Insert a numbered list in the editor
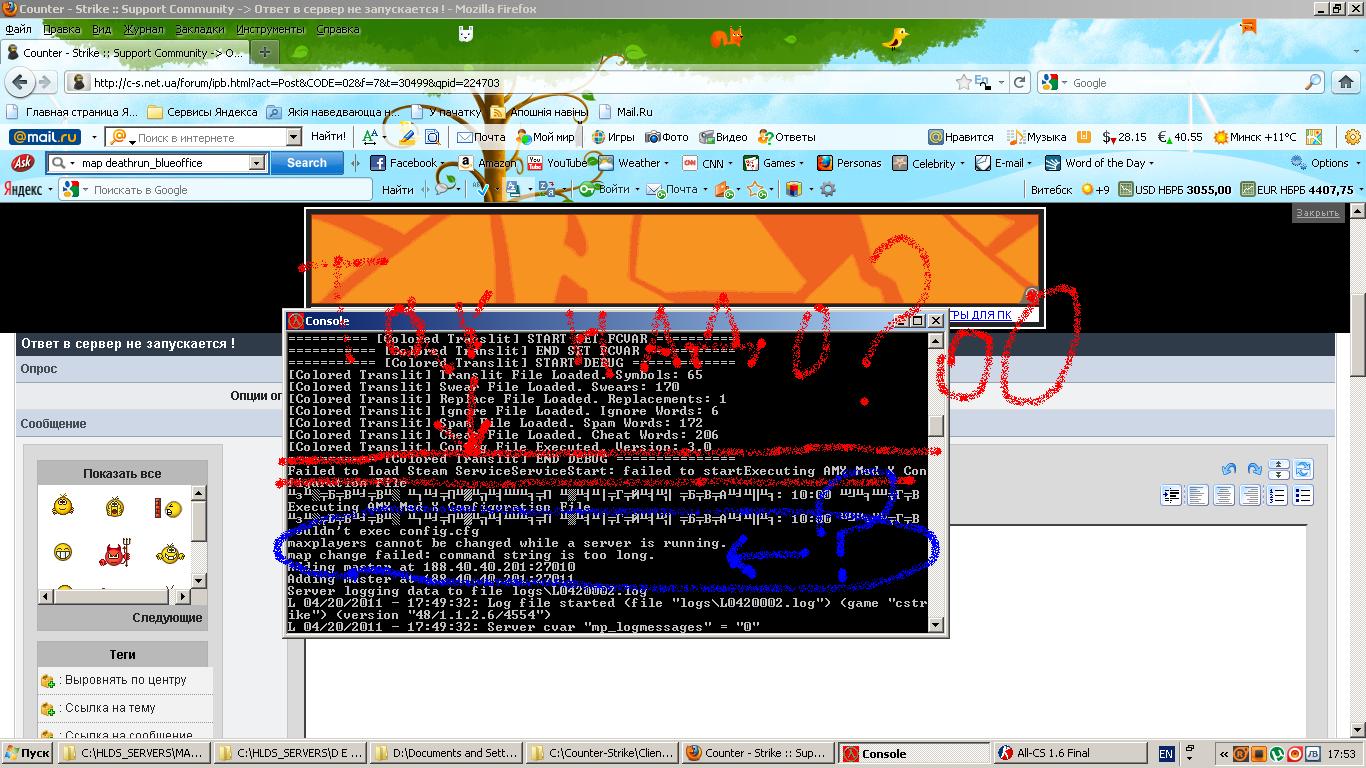Image resolution: width=1366 pixels, height=768 pixels. (1276, 495)
